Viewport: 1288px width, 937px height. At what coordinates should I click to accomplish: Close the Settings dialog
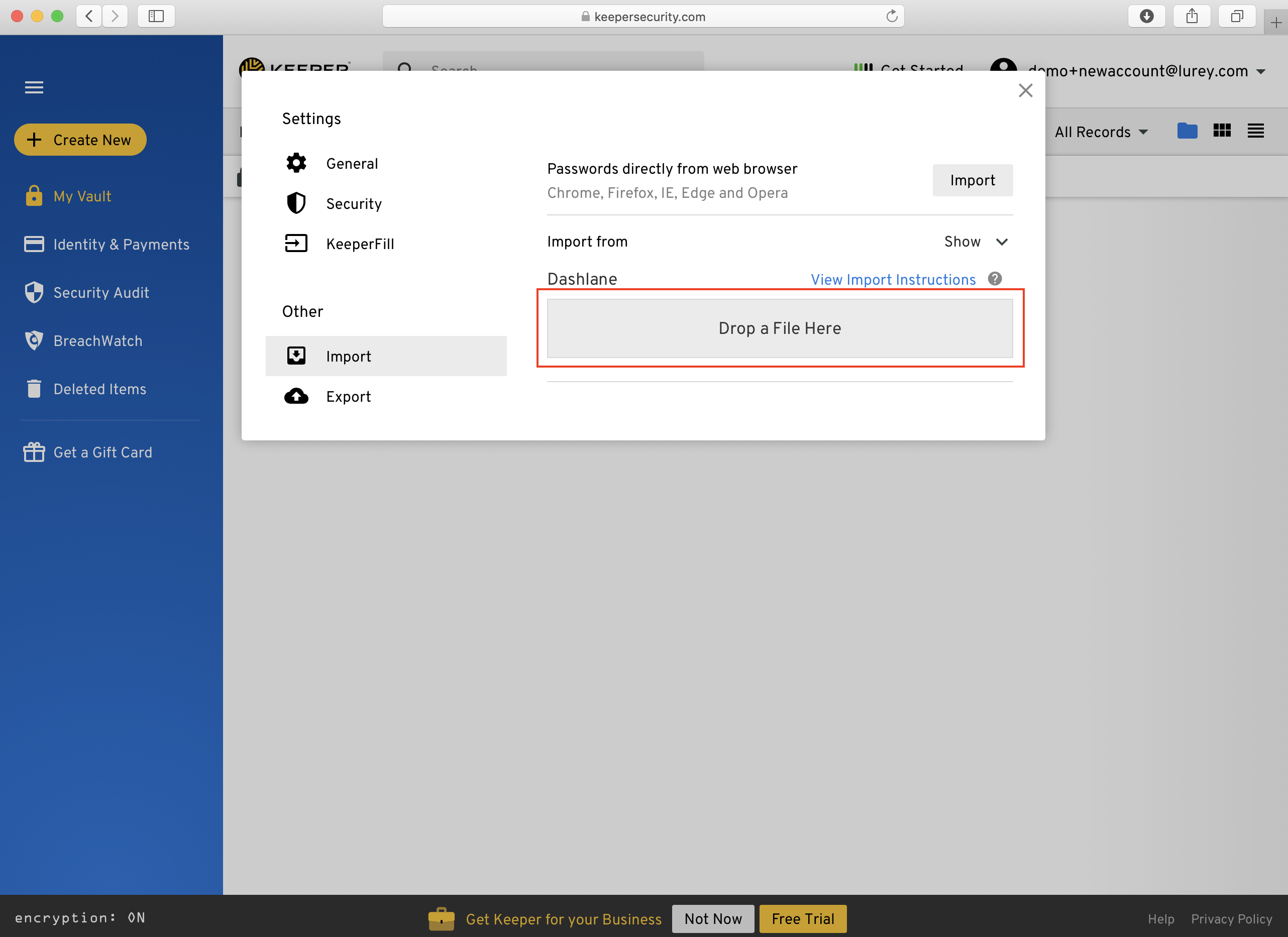(x=1026, y=91)
